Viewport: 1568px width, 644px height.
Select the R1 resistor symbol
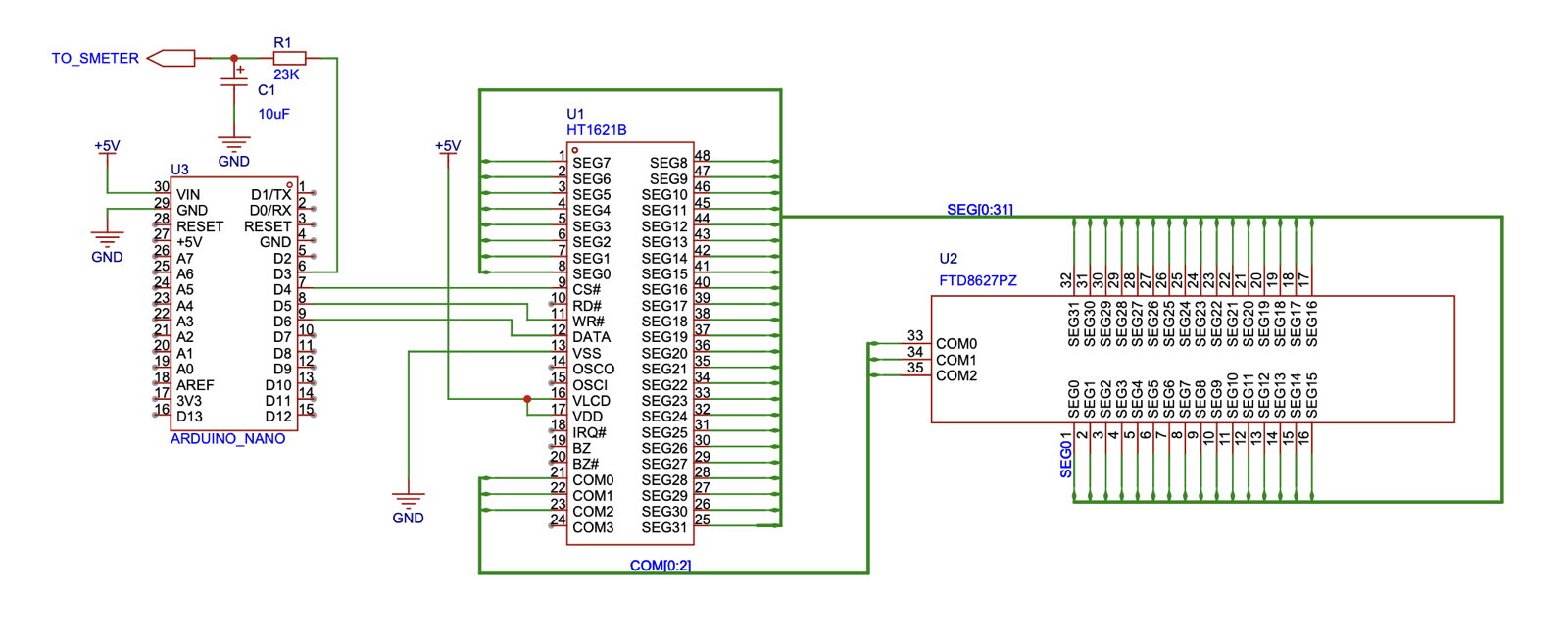(x=289, y=59)
